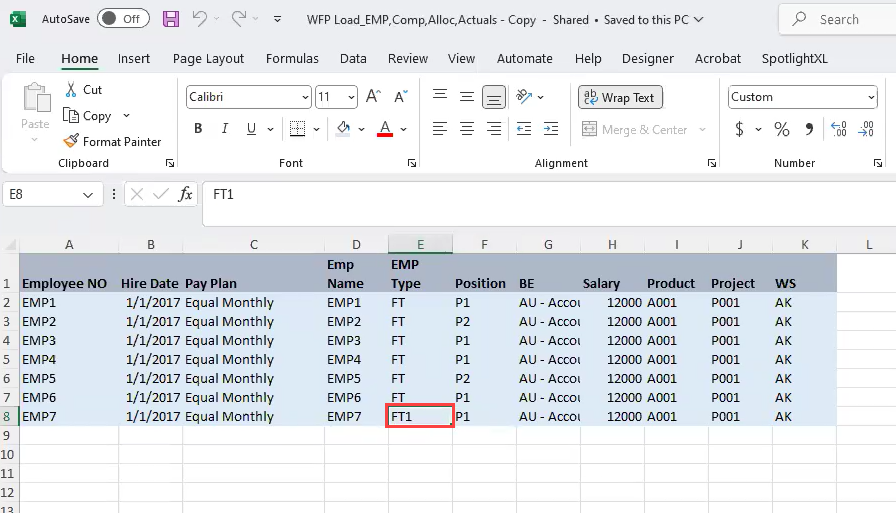Click the Increase Indent icon
The height and width of the screenshot is (513, 896).
(551, 129)
